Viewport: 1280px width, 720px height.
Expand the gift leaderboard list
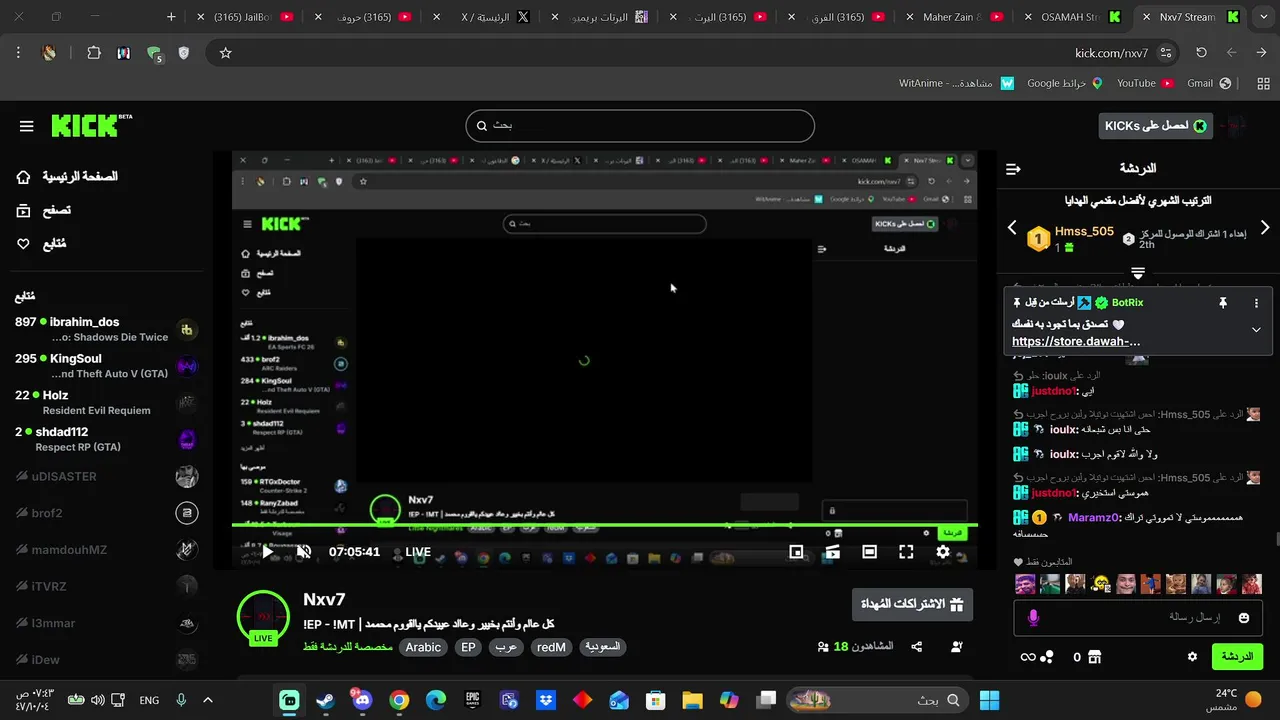(x=1138, y=273)
